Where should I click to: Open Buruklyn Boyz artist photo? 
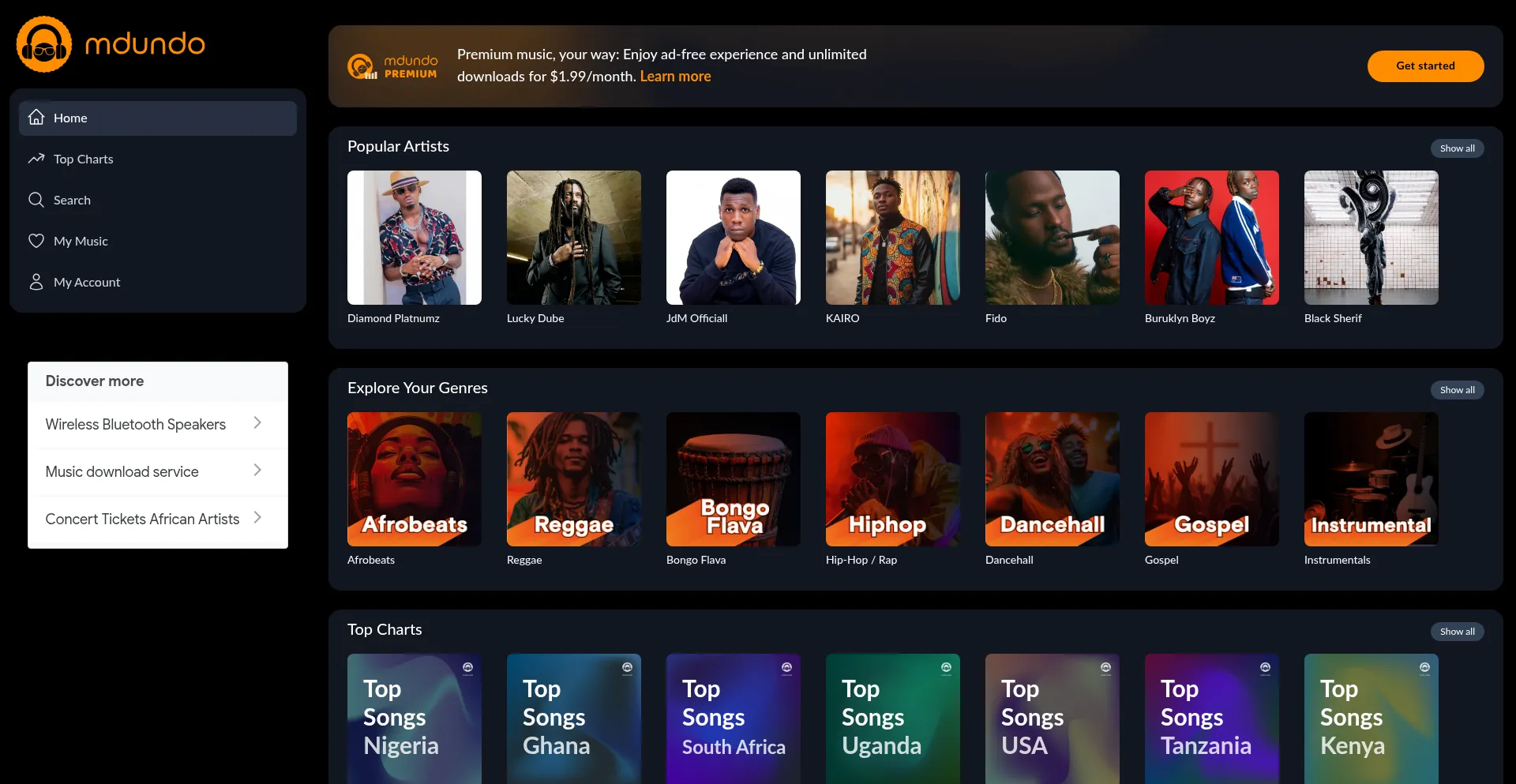(1212, 238)
